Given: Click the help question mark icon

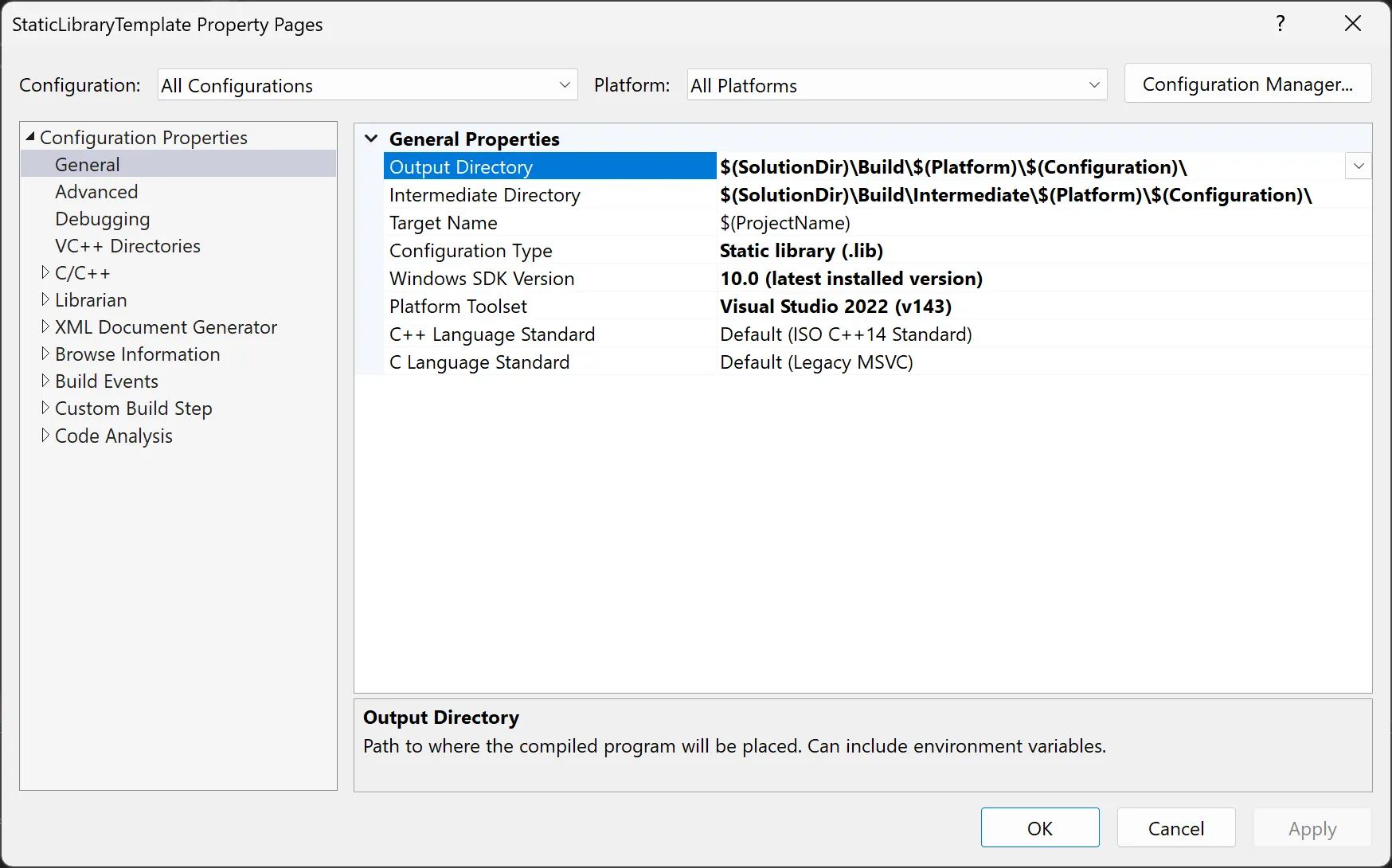Looking at the screenshot, I should coord(1281,24).
